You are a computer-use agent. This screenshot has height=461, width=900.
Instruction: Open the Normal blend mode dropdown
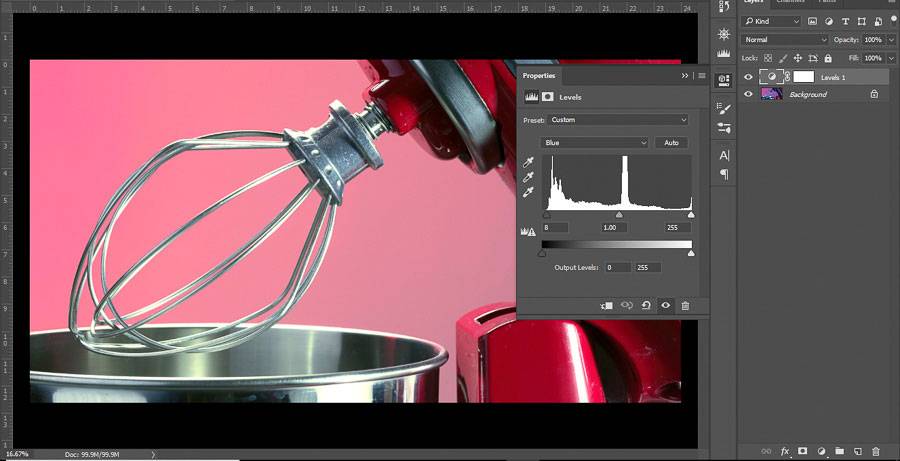tap(786, 40)
